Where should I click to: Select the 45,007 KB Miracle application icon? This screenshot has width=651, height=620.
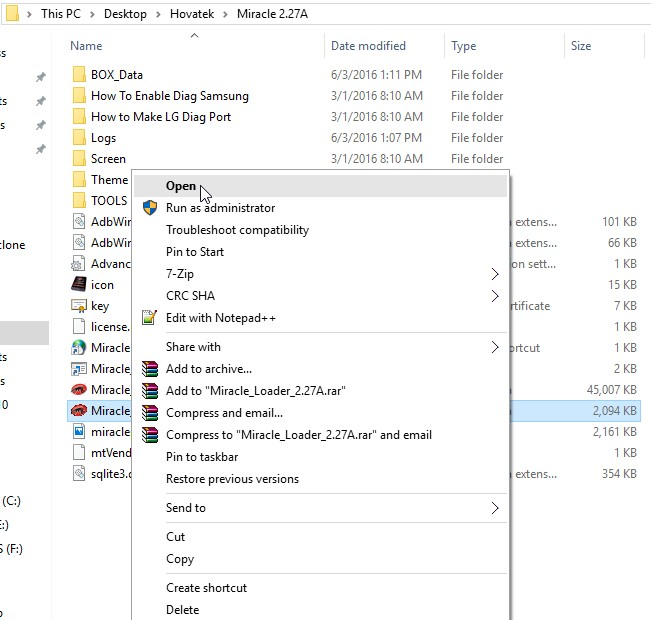[79, 390]
